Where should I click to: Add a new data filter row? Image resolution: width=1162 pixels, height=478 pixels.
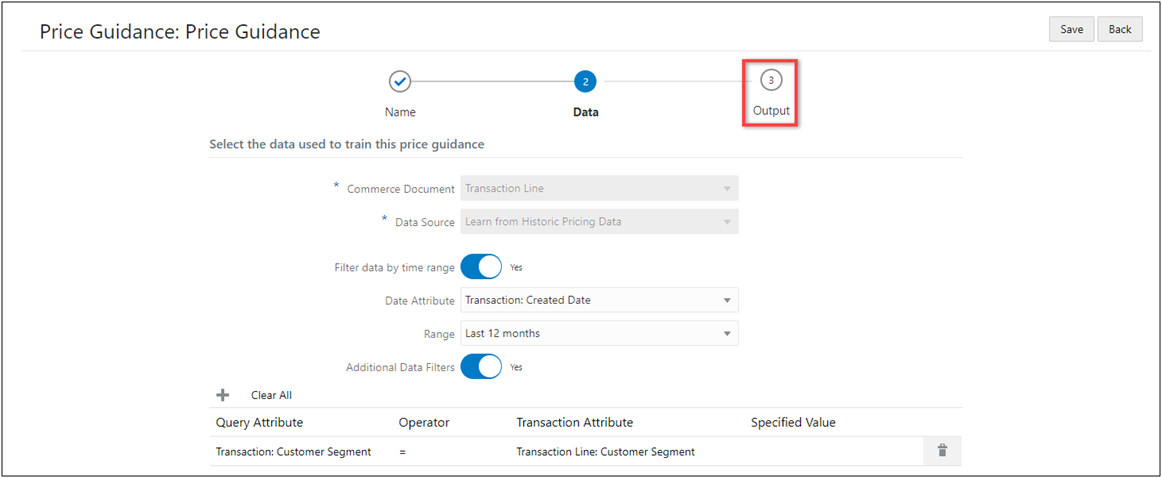pyautogui.click(x=223, y=395)
